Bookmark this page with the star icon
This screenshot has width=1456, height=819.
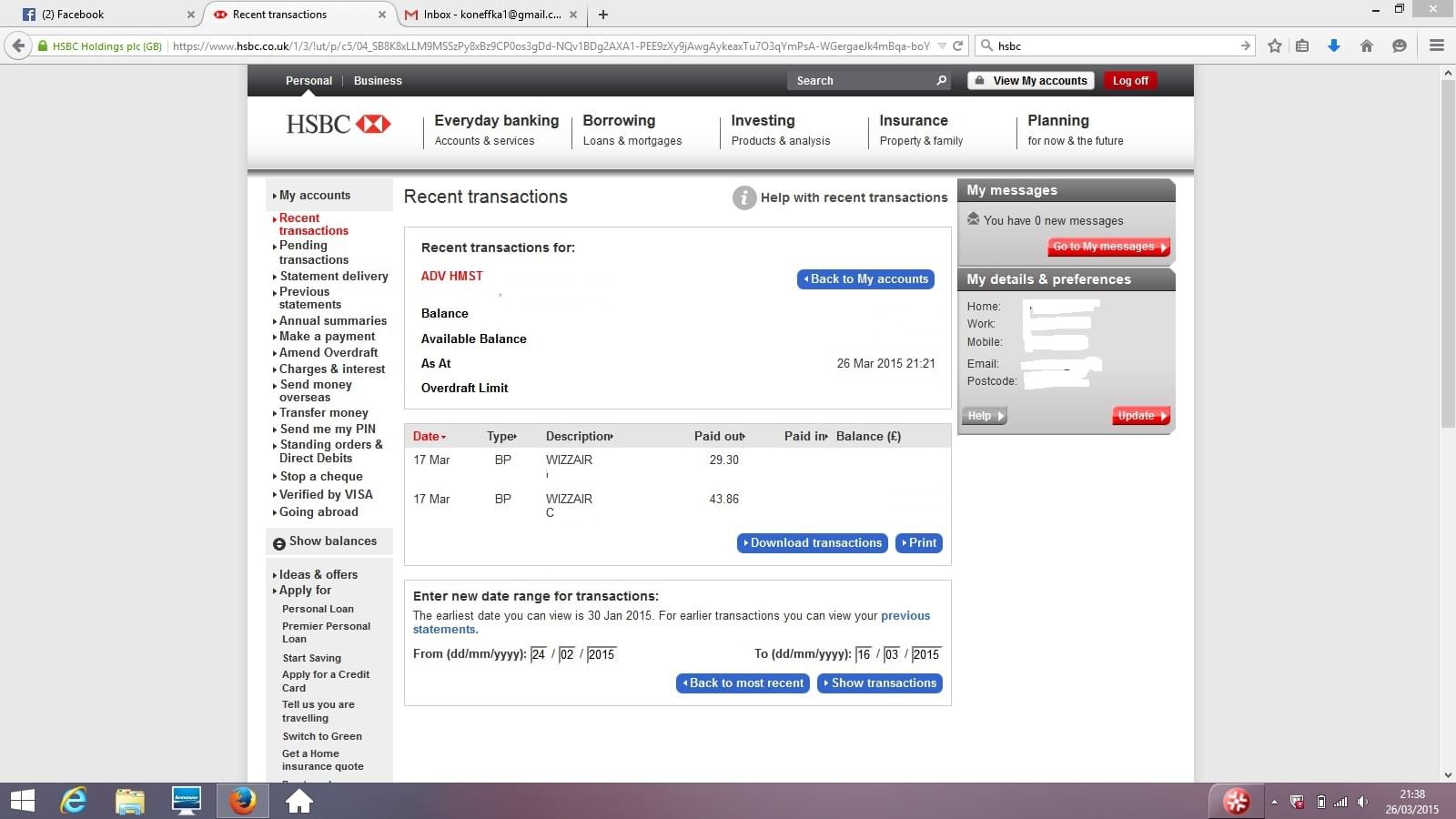(x=1275, y=45)
